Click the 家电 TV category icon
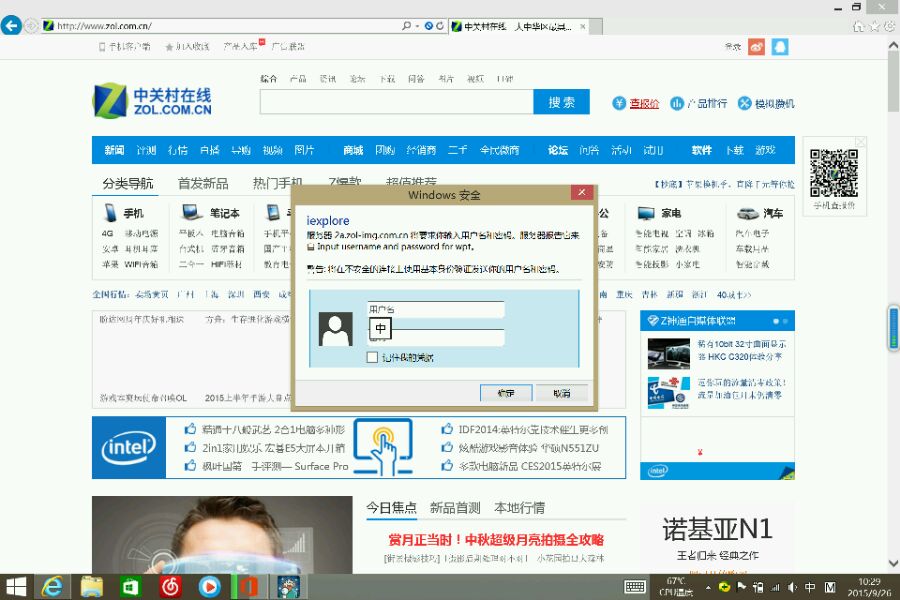The image size is (900, 600). coord(646,214)
